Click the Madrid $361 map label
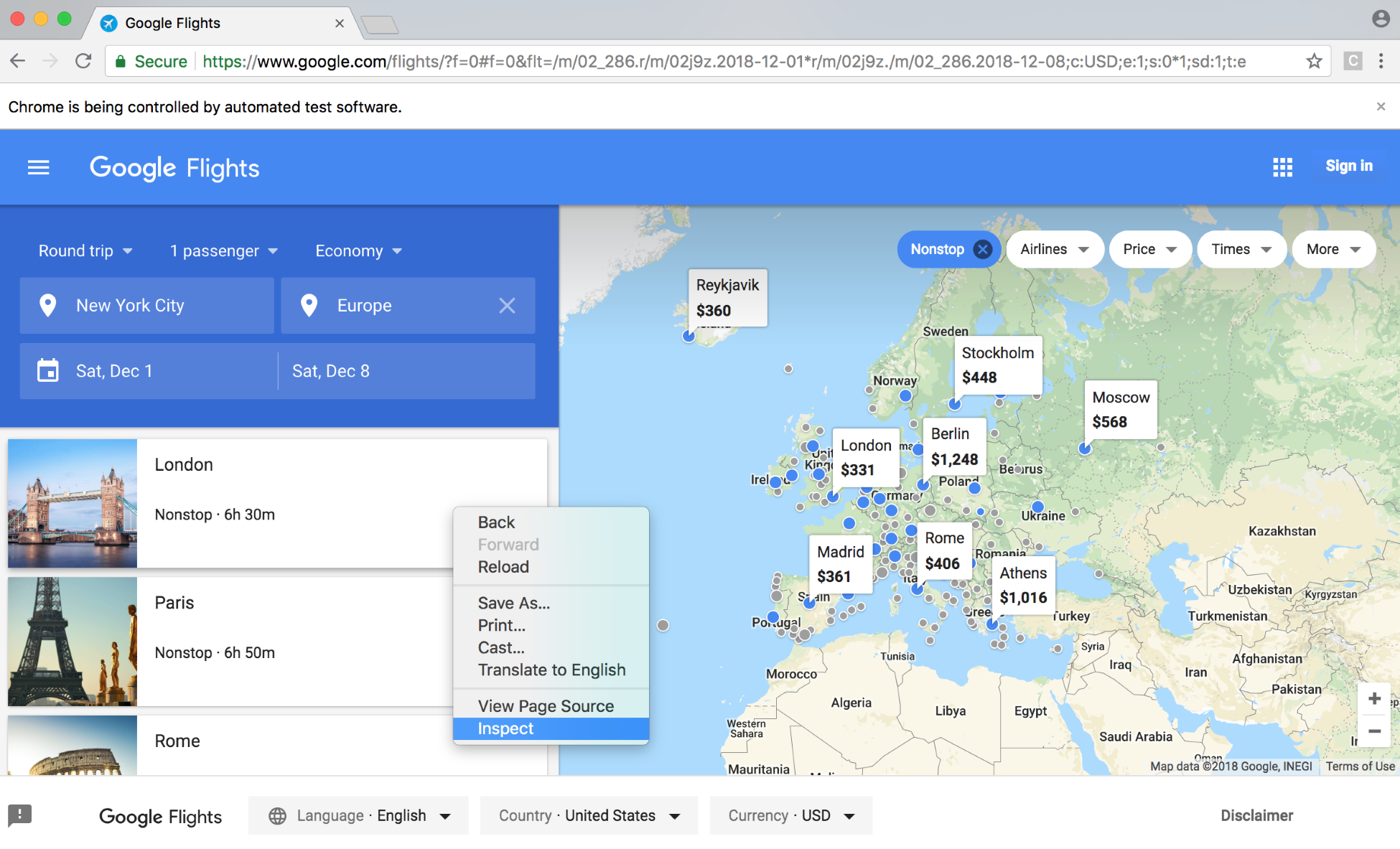 click(x=841, y=564)
